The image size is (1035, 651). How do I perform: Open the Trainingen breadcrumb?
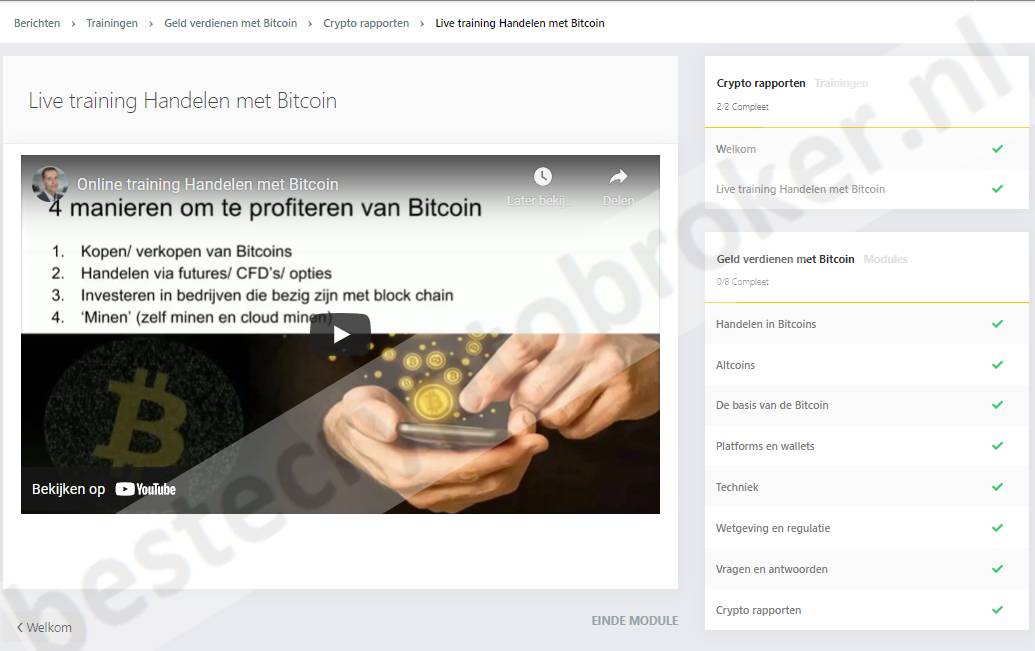point(112,23)
